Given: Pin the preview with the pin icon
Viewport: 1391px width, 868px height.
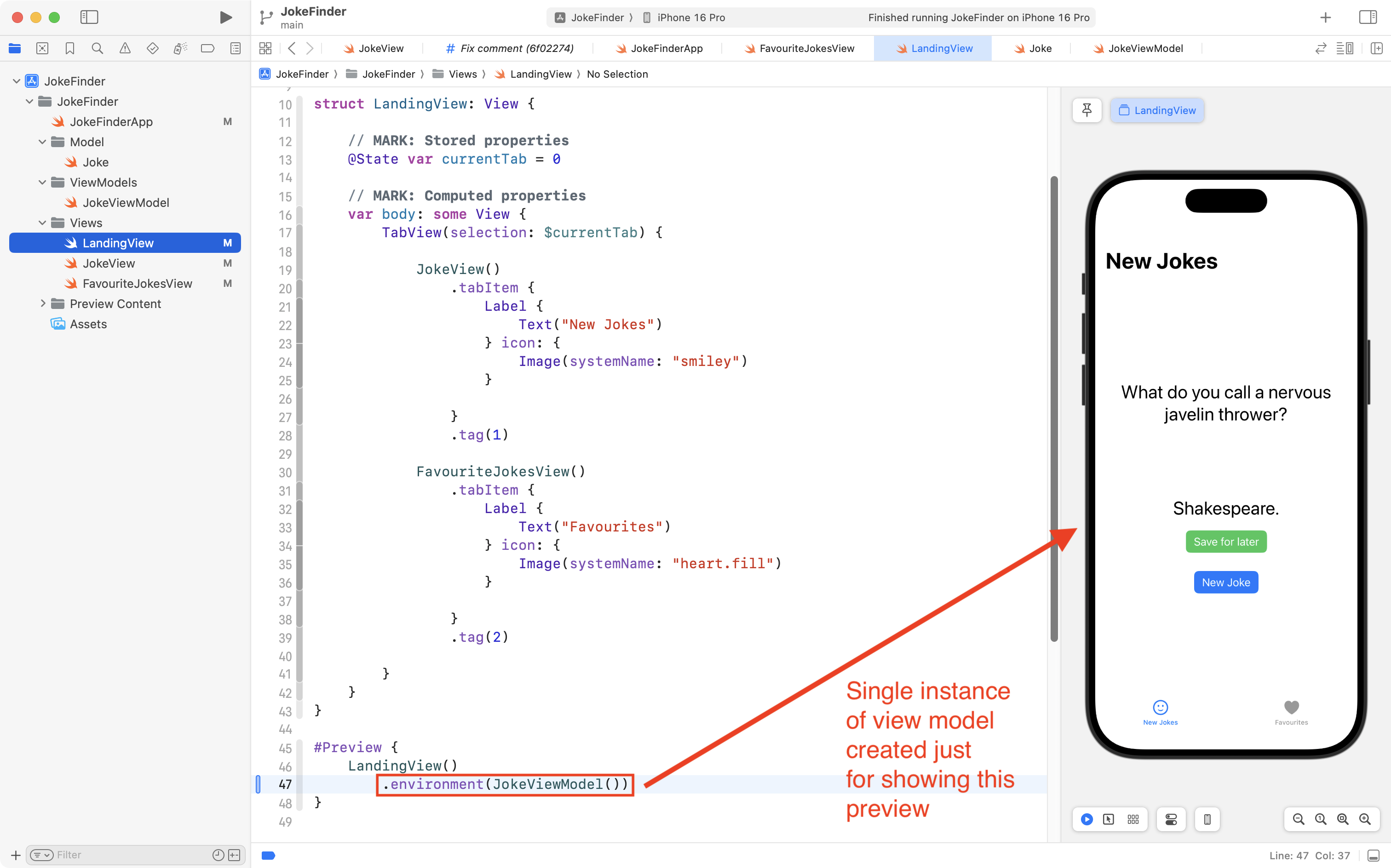Looking at the screenshot, I should [x=1086, y=110].
